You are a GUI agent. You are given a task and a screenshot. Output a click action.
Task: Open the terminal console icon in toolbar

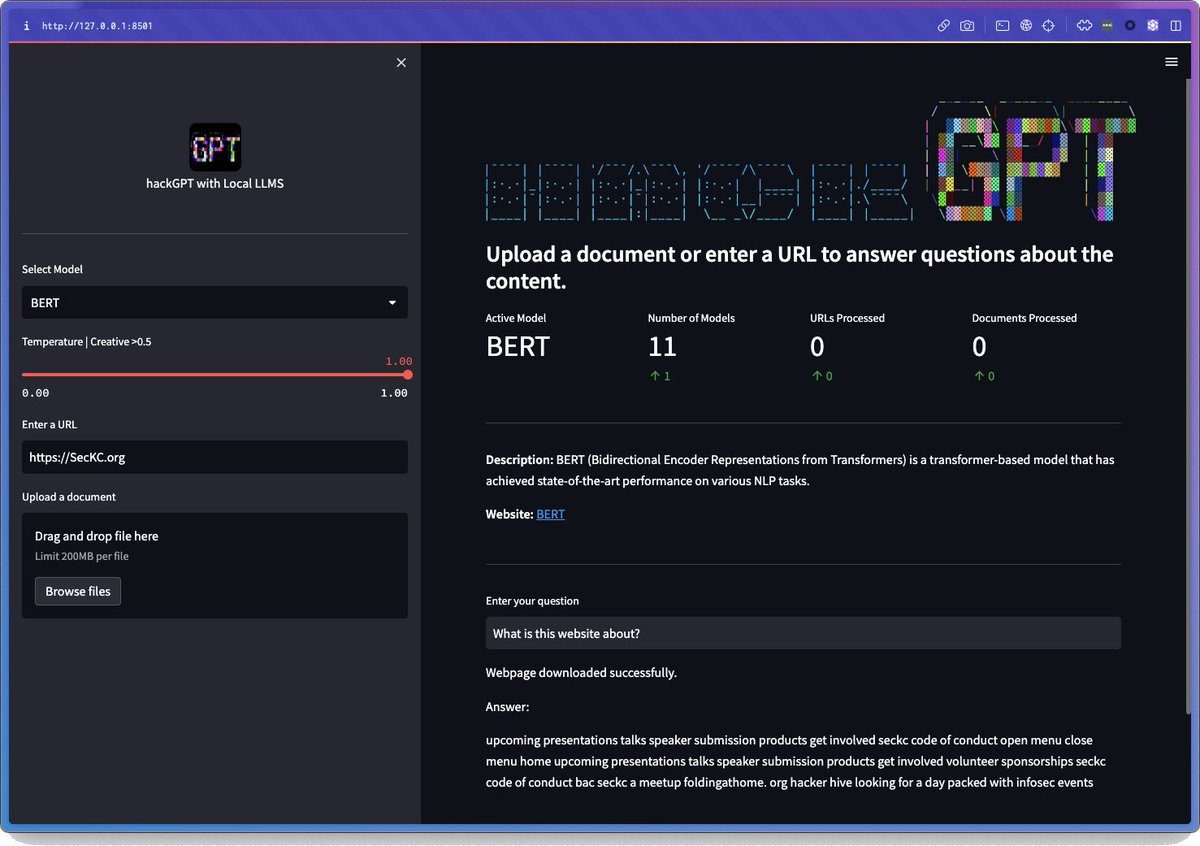tap(1002, 26)
